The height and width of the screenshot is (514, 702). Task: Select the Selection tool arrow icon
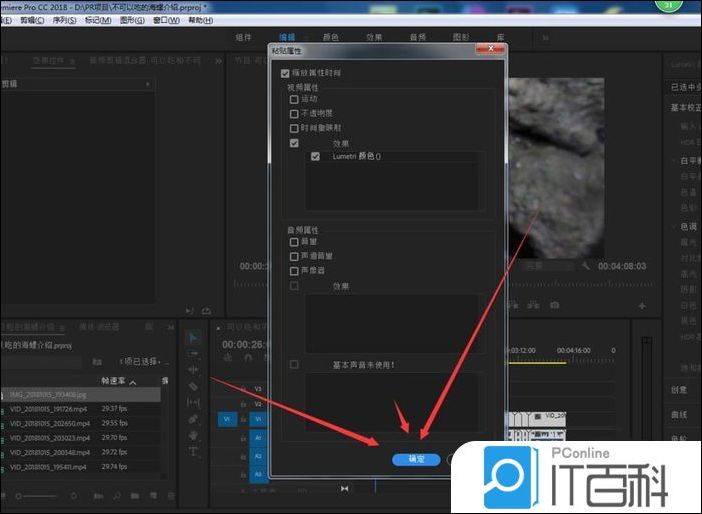[x=194, y=338]
